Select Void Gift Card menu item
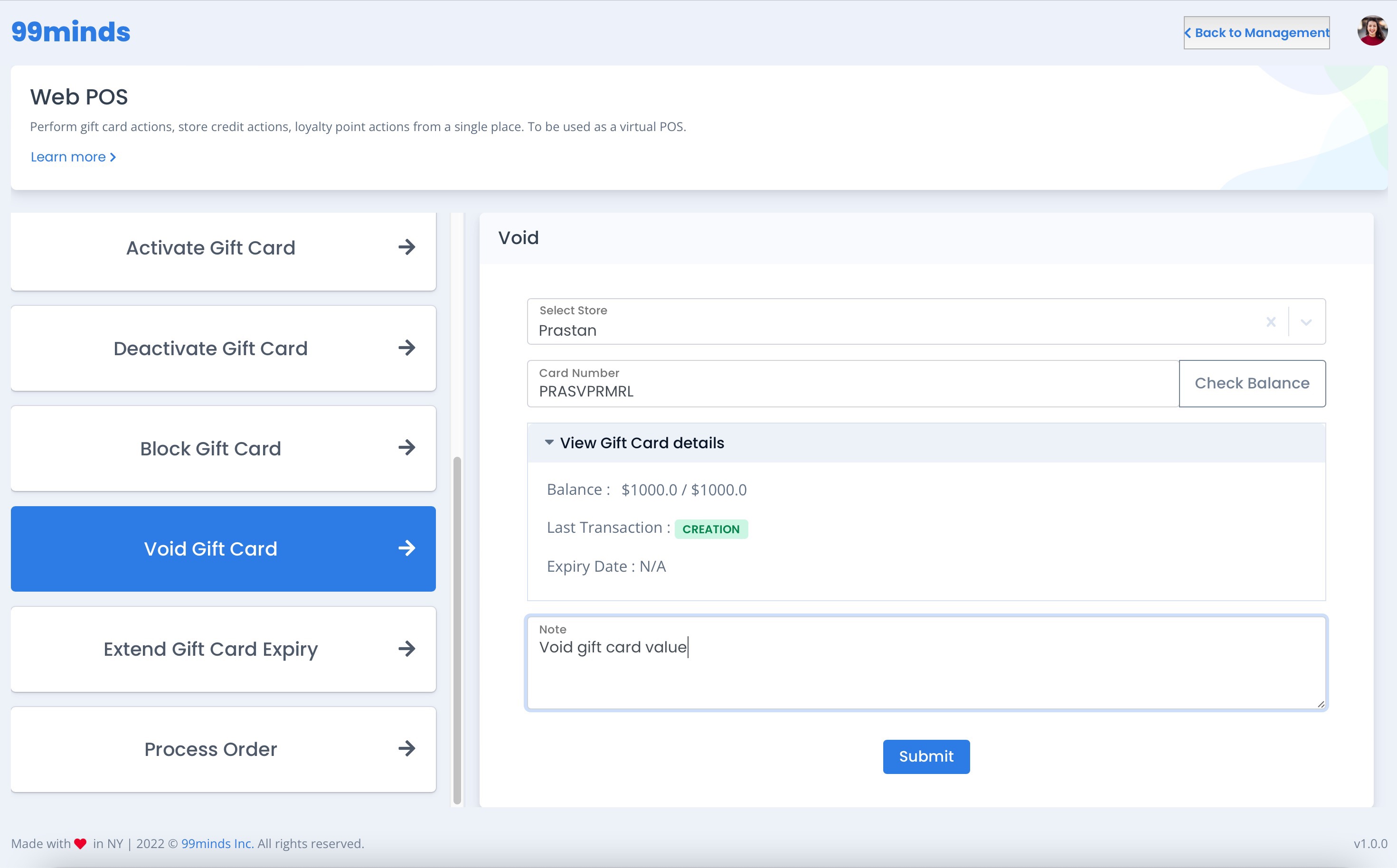 pyautogui.click(x=223, y=549)
